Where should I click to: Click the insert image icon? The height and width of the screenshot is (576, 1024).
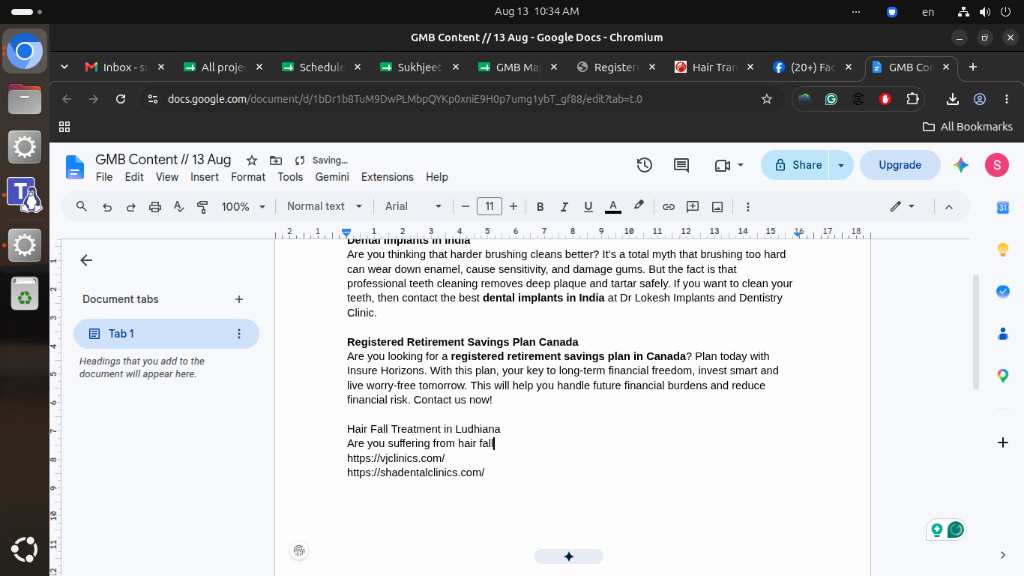(x=717, y=207)
